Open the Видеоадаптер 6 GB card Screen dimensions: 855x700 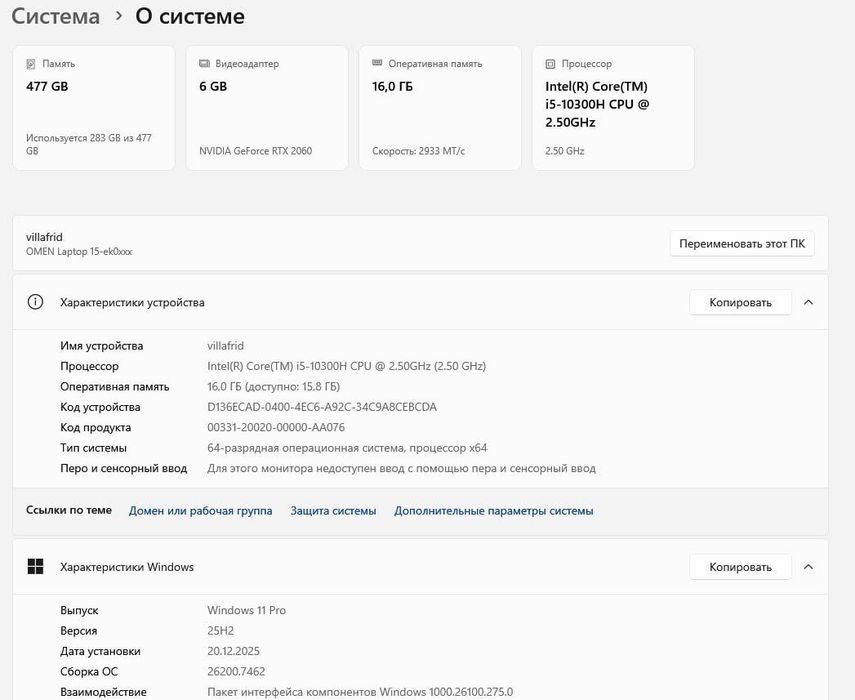coord(267,108)
